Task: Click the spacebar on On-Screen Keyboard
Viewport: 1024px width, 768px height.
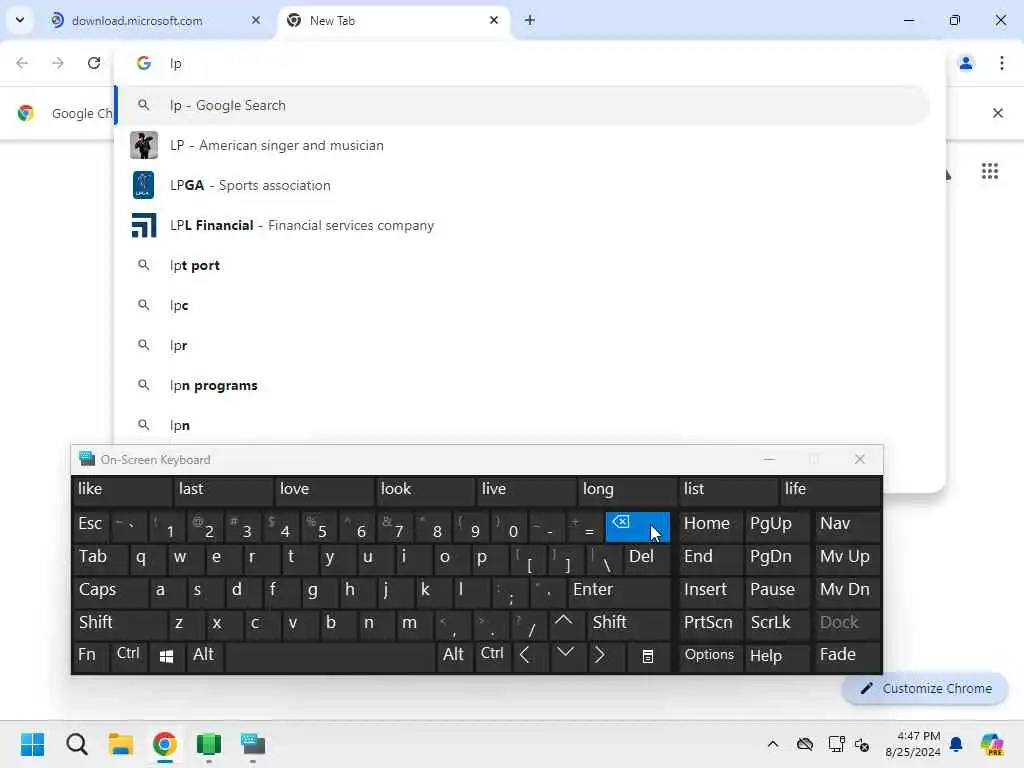Action: point(330,656)
